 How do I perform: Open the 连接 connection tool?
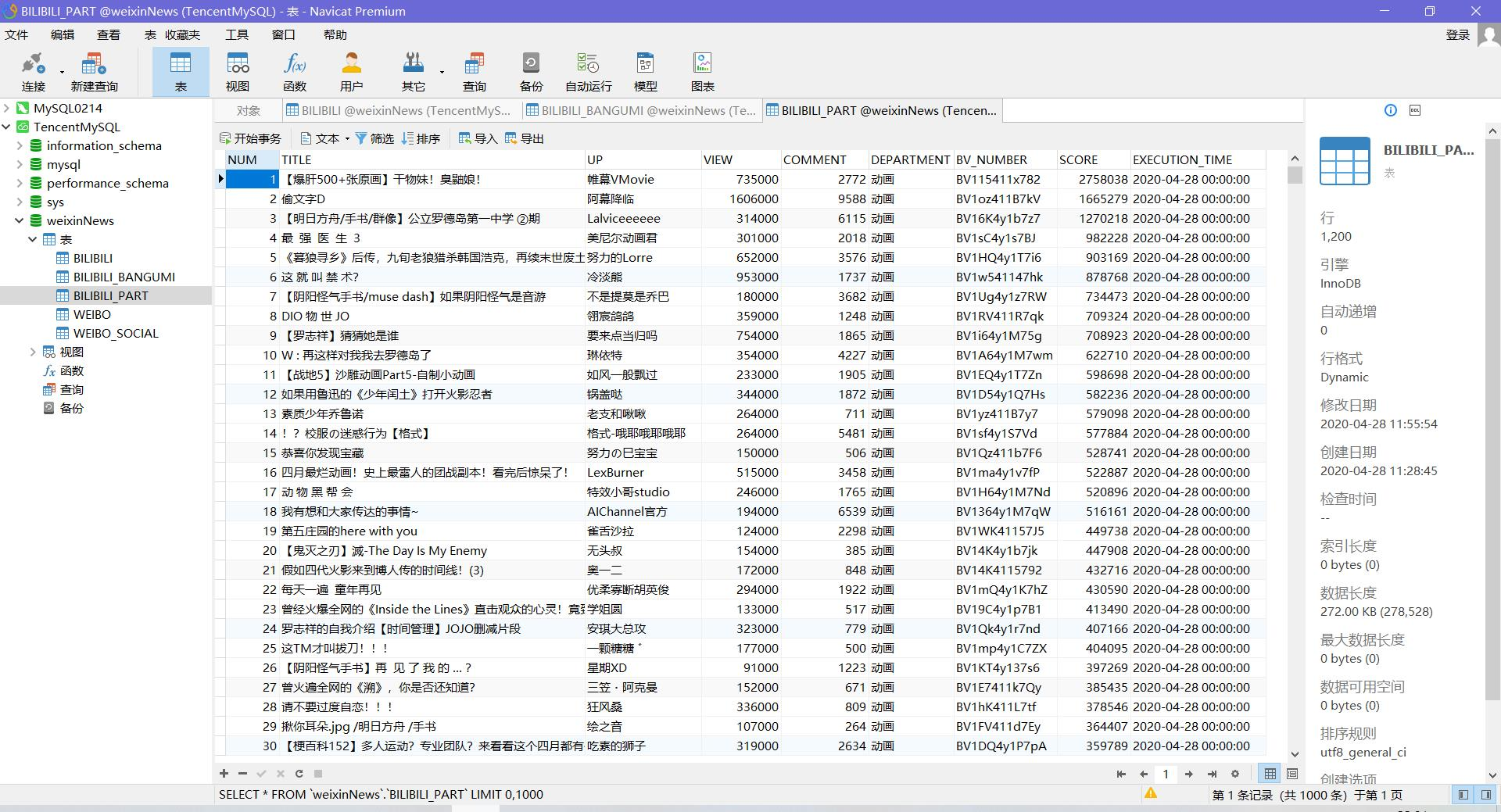click(x=33, y=72)
